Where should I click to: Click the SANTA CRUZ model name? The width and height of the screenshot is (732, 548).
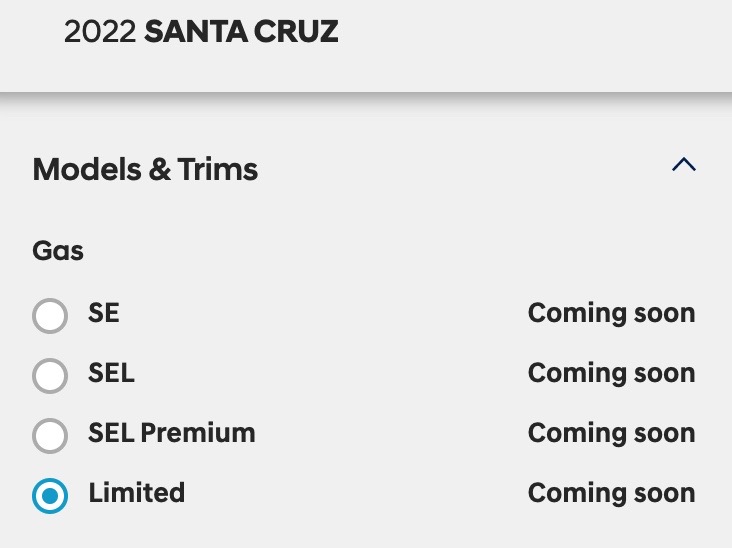pyautogui.click(x=241, y=32)
